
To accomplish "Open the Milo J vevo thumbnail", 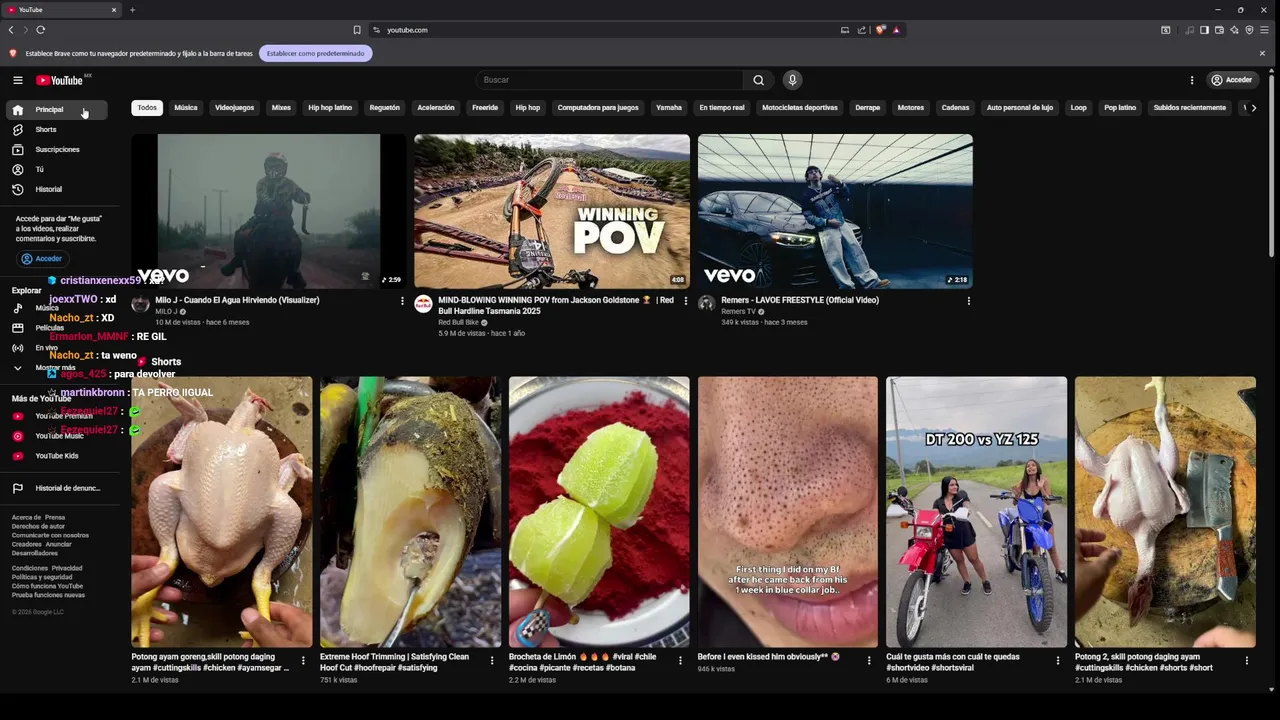I will tap(269, 212).
